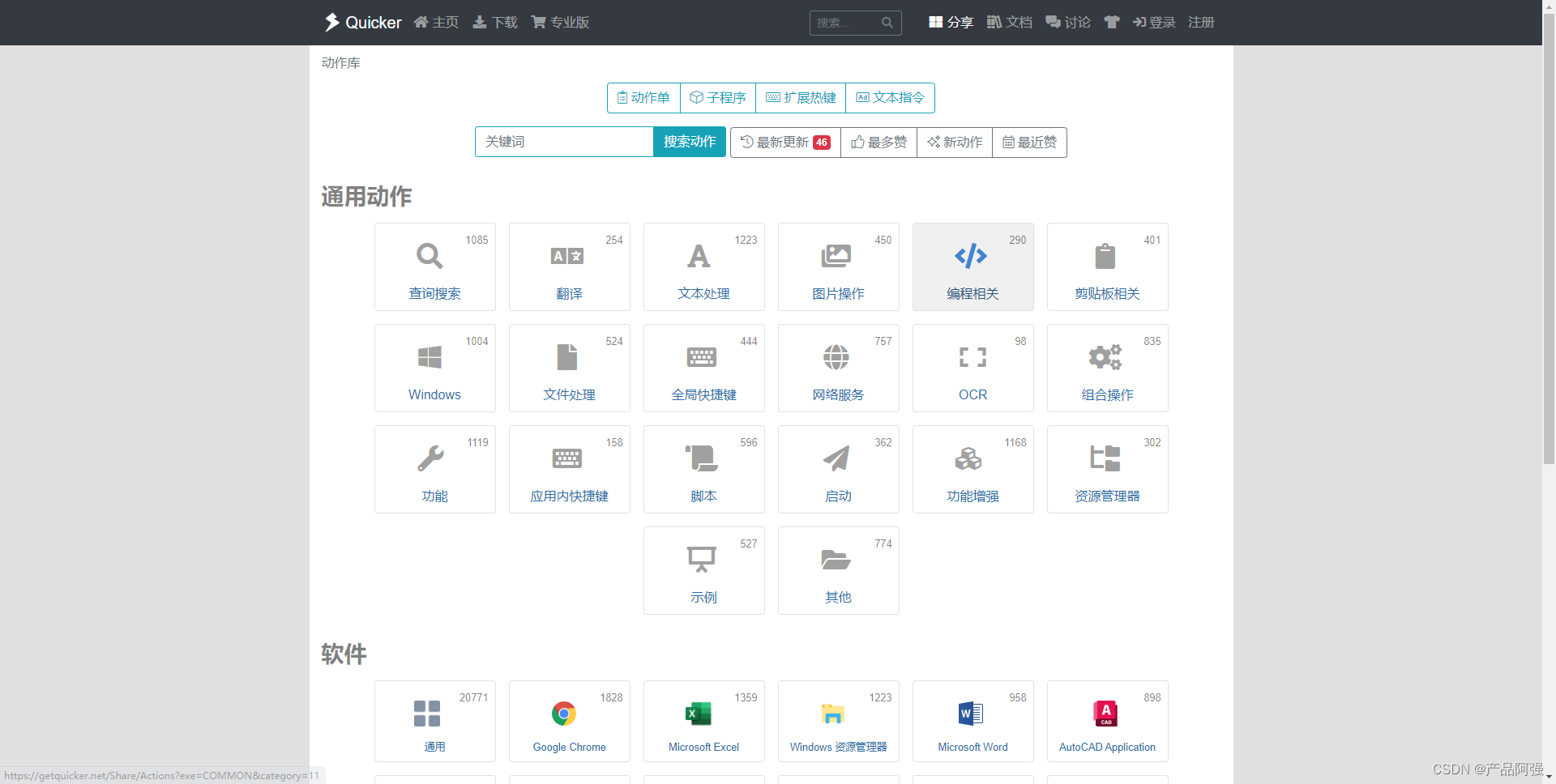
Task: Click the magnifier icon in top search box
Action: tap(887, 23)
